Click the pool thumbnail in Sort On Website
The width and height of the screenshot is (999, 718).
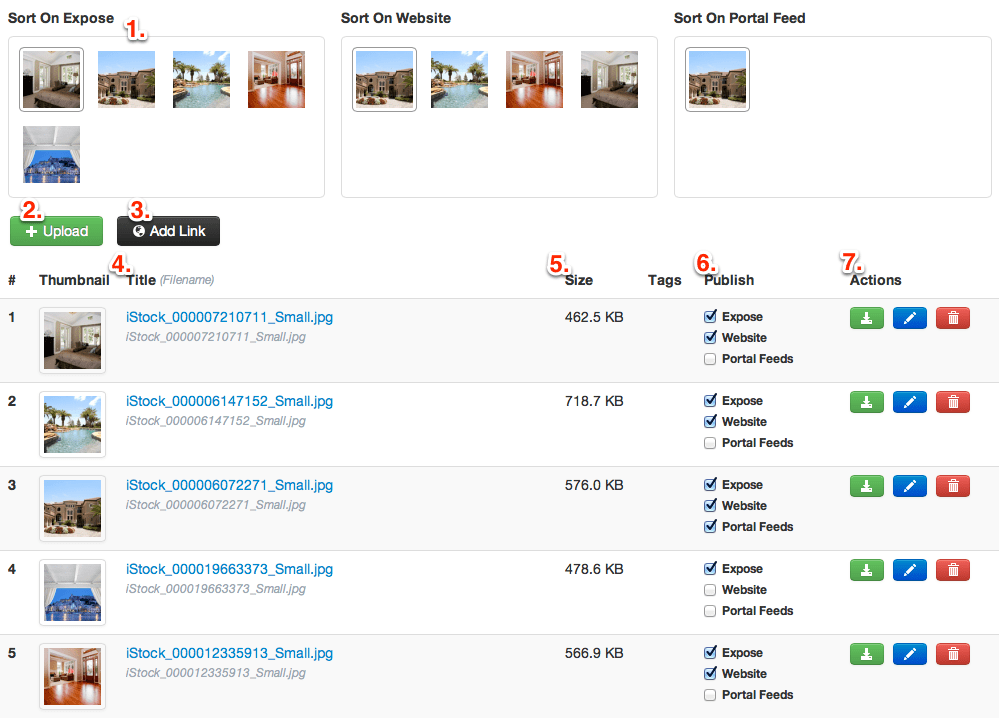click(x=459, y=79)
